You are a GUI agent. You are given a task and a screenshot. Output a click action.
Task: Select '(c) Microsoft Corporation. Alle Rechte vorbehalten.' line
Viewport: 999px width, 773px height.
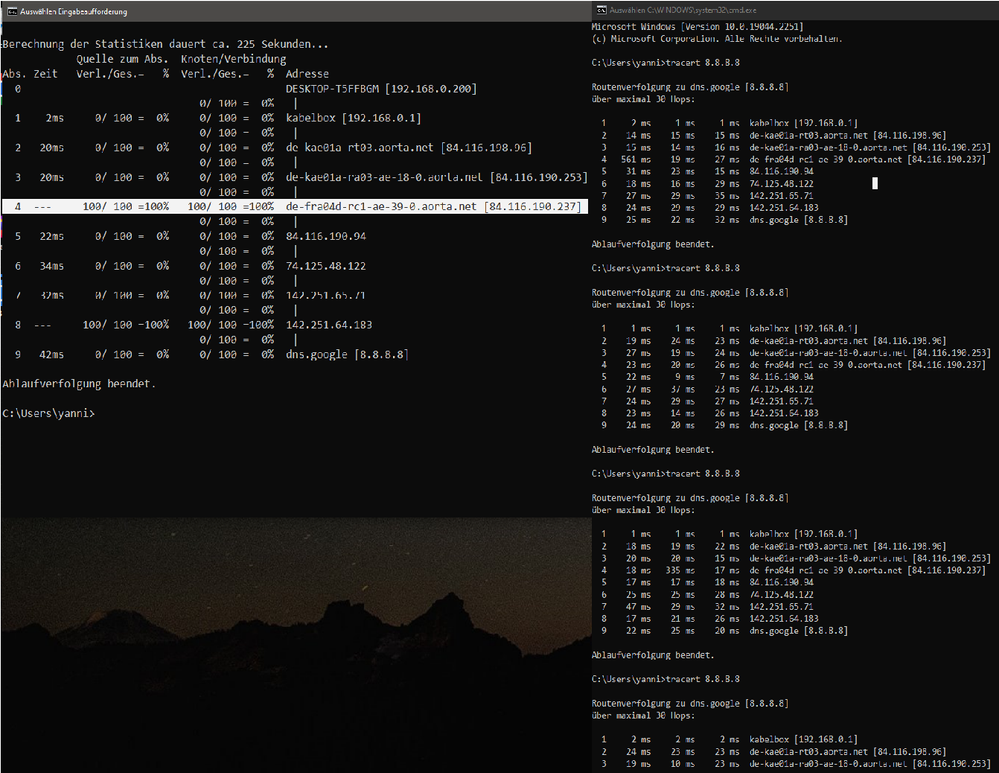[x=717, y=39]
